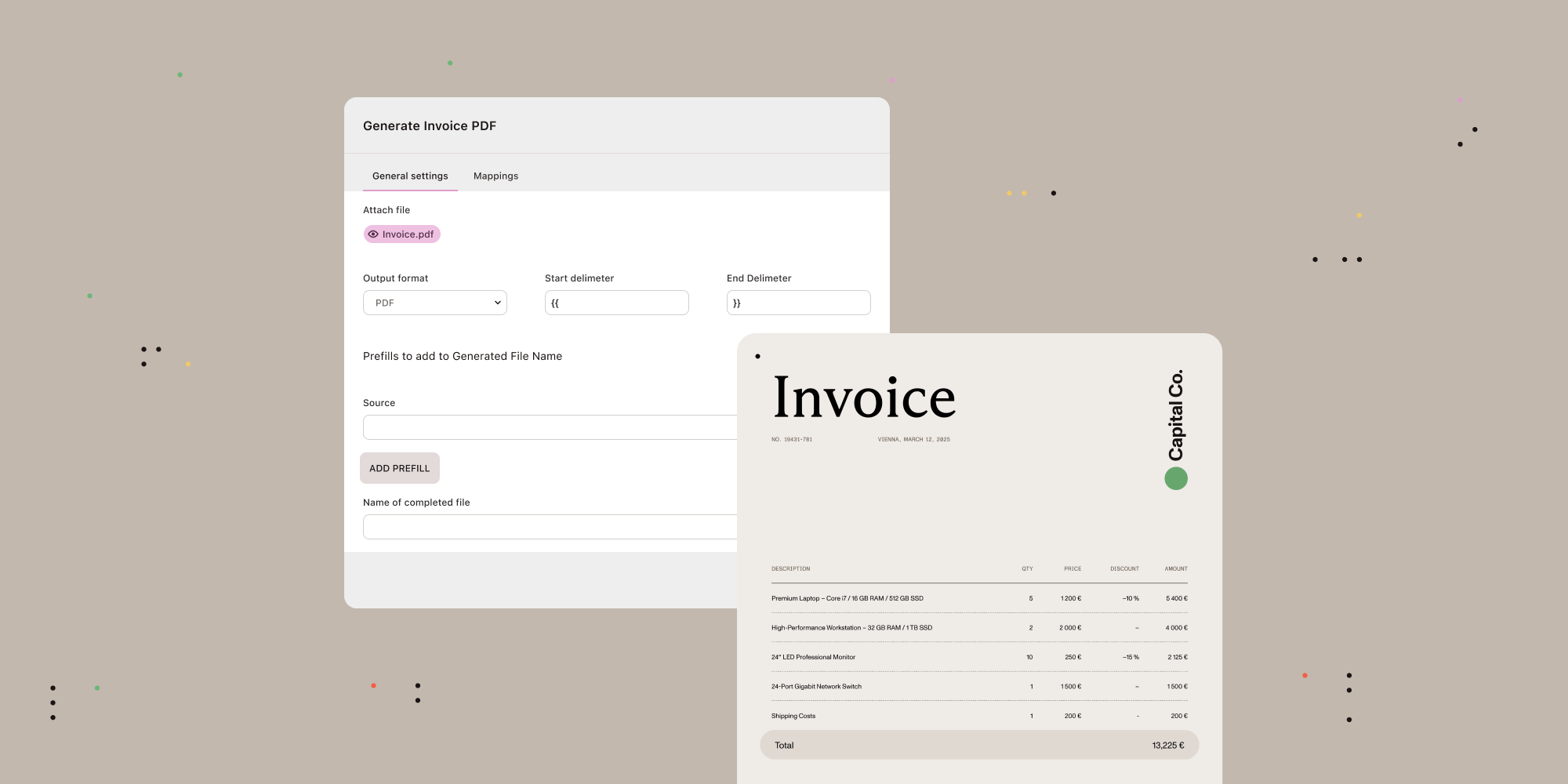Select the General settings tab
1568x784 pixels.
pyautogui.click(x=410, y=176)
